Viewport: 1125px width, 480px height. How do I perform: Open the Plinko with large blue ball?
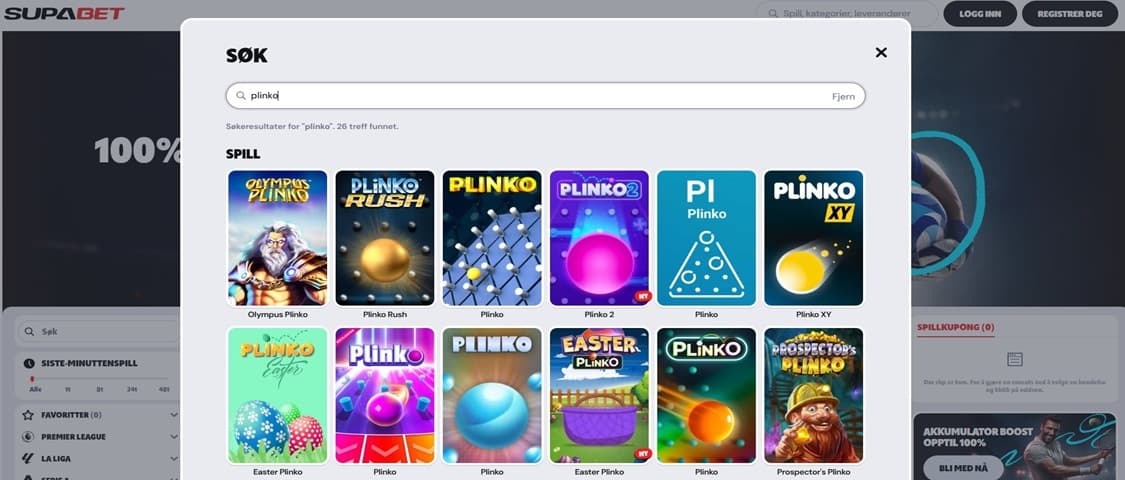[491, 396]
